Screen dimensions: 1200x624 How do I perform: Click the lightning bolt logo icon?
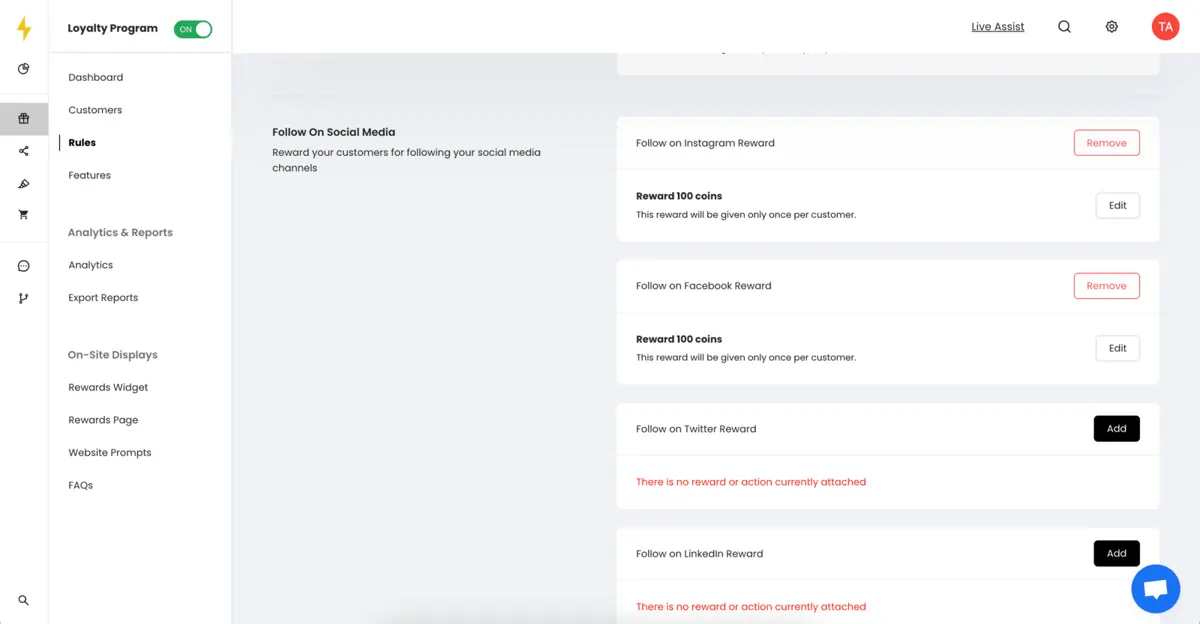(x=24, y=29)
